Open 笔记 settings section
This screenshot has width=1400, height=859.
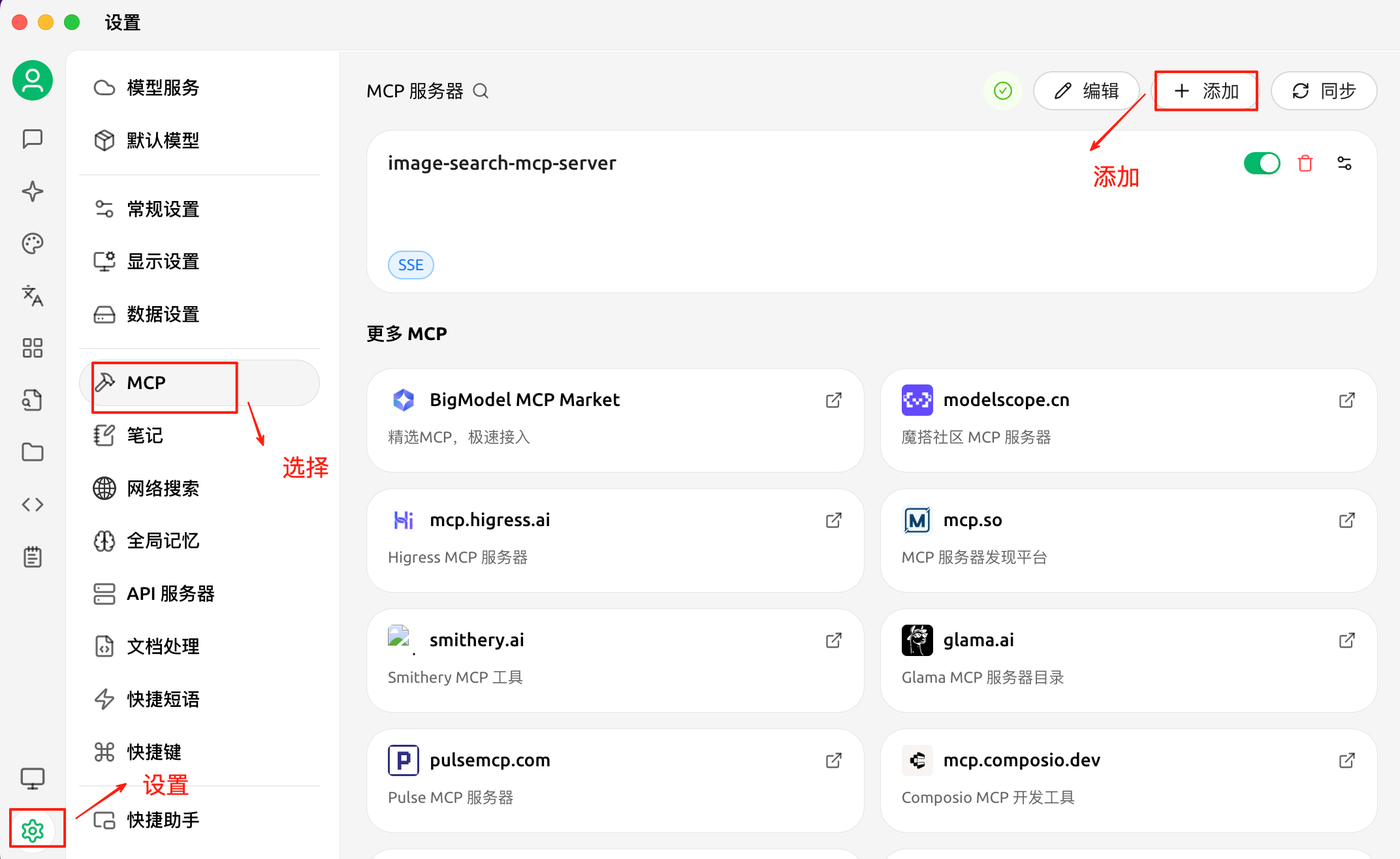199,435
